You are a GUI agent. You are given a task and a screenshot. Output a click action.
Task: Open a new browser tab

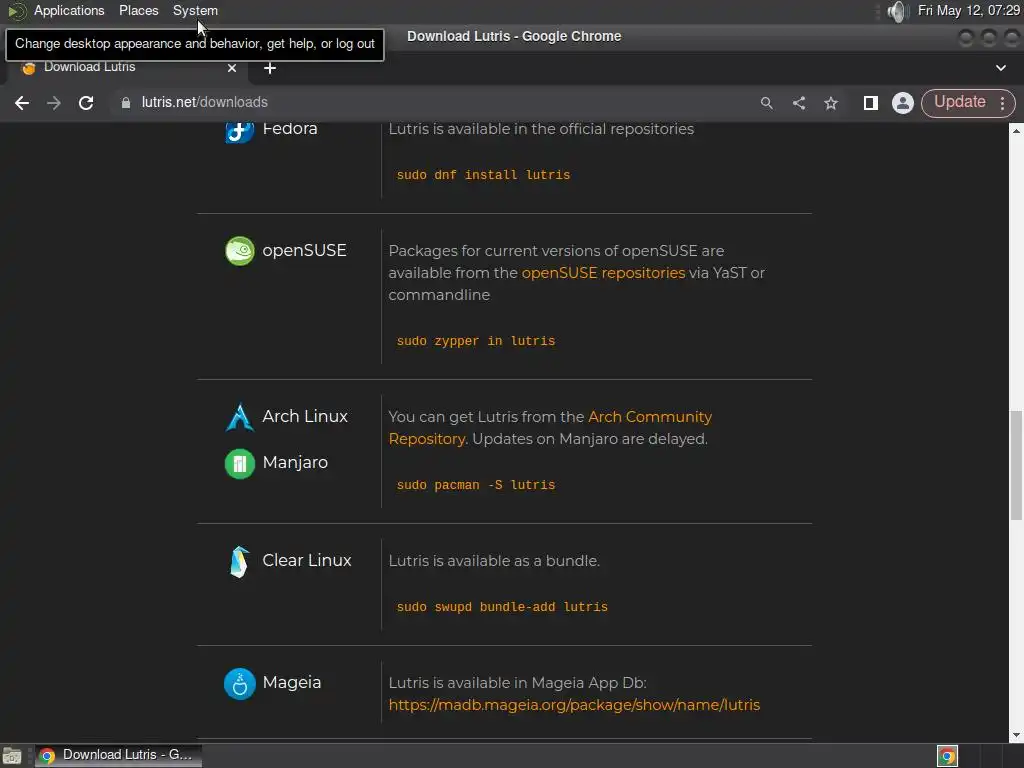(x=270, y=68)
